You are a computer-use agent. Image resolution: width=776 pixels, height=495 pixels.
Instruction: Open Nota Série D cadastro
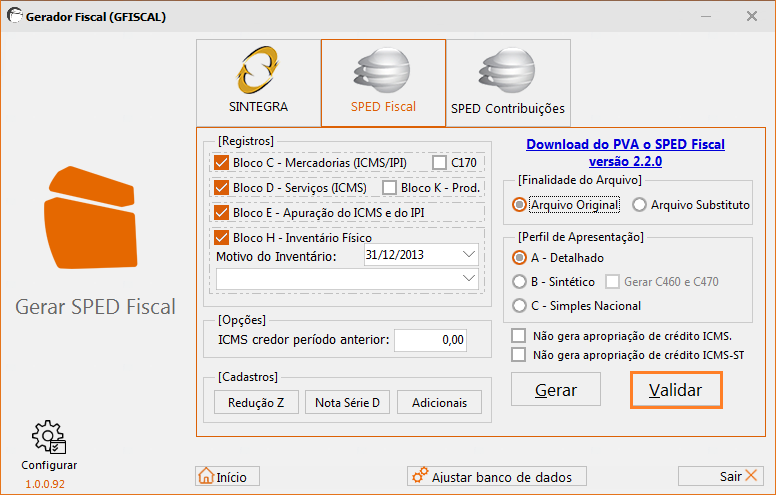click(x=347, y=402)
